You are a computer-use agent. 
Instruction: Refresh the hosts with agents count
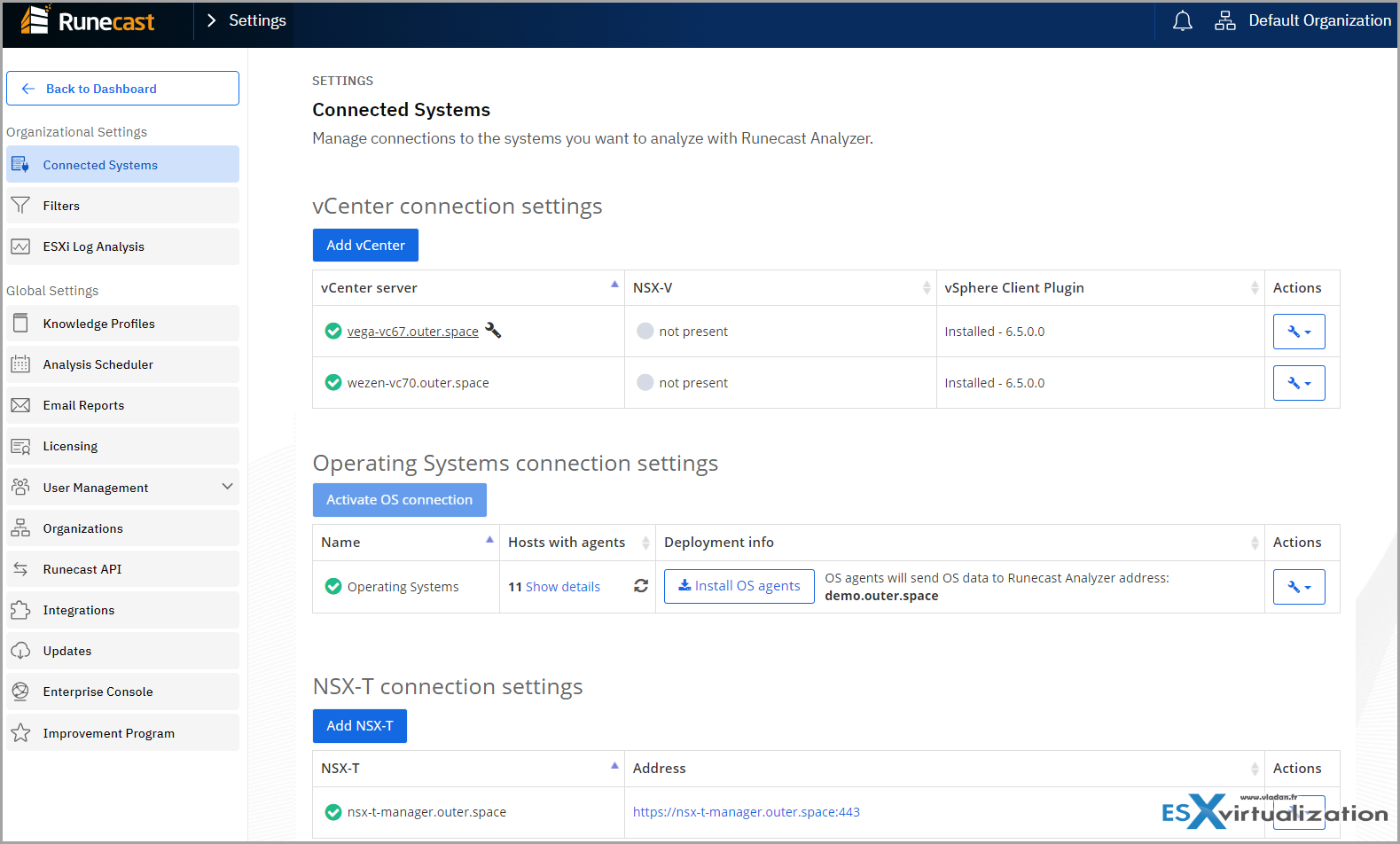(x=641, y=586)
